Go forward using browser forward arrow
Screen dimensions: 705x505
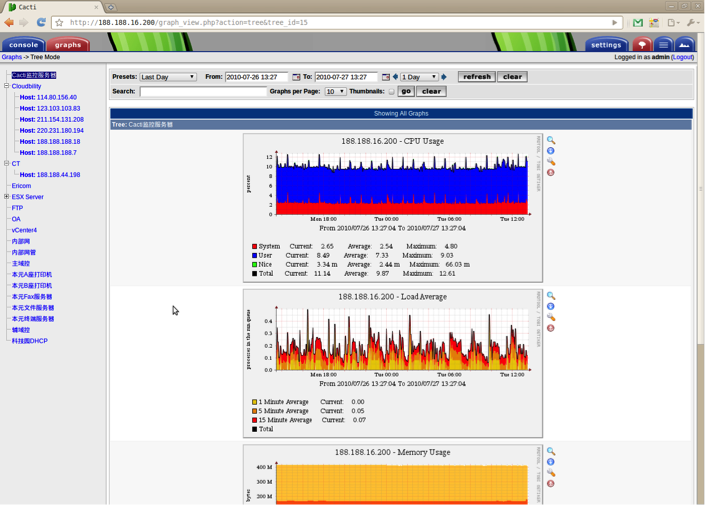tap(24, 22)
